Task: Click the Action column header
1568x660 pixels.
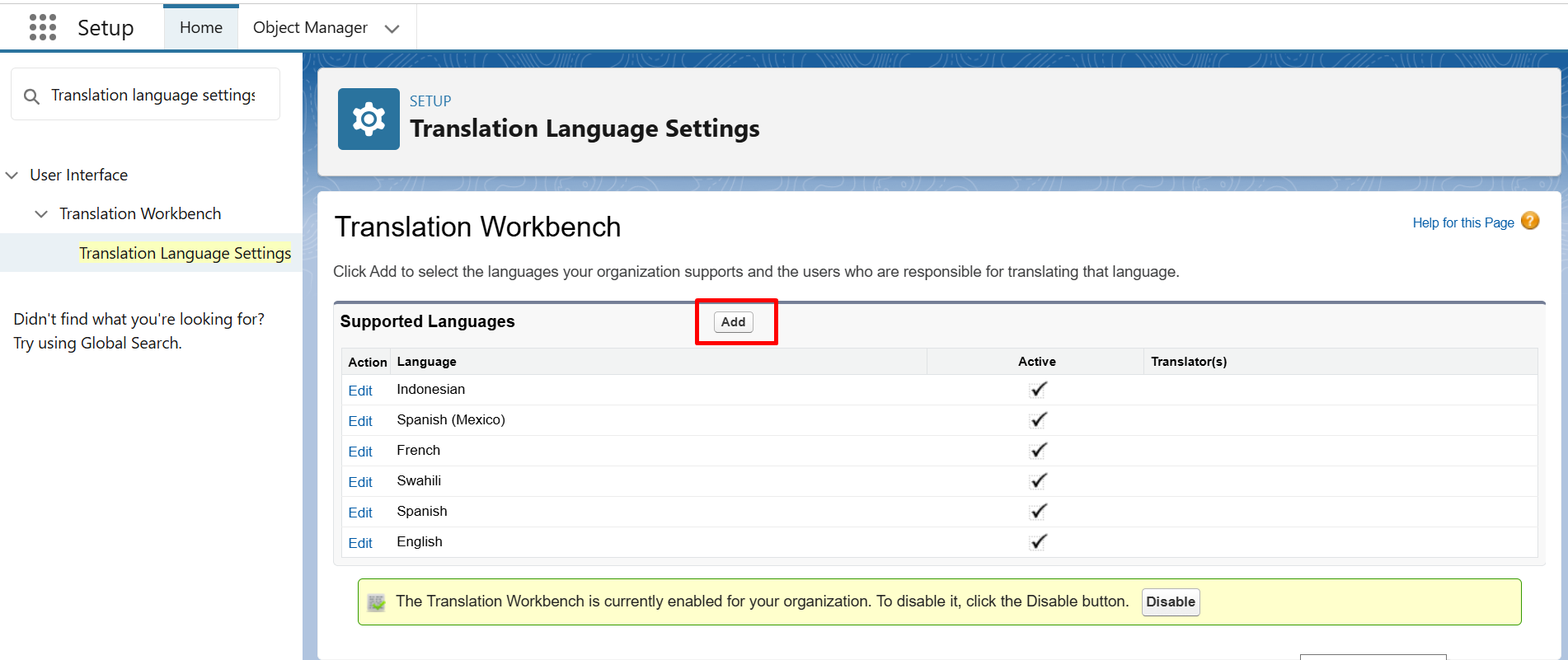Action: tap(368, 363)
